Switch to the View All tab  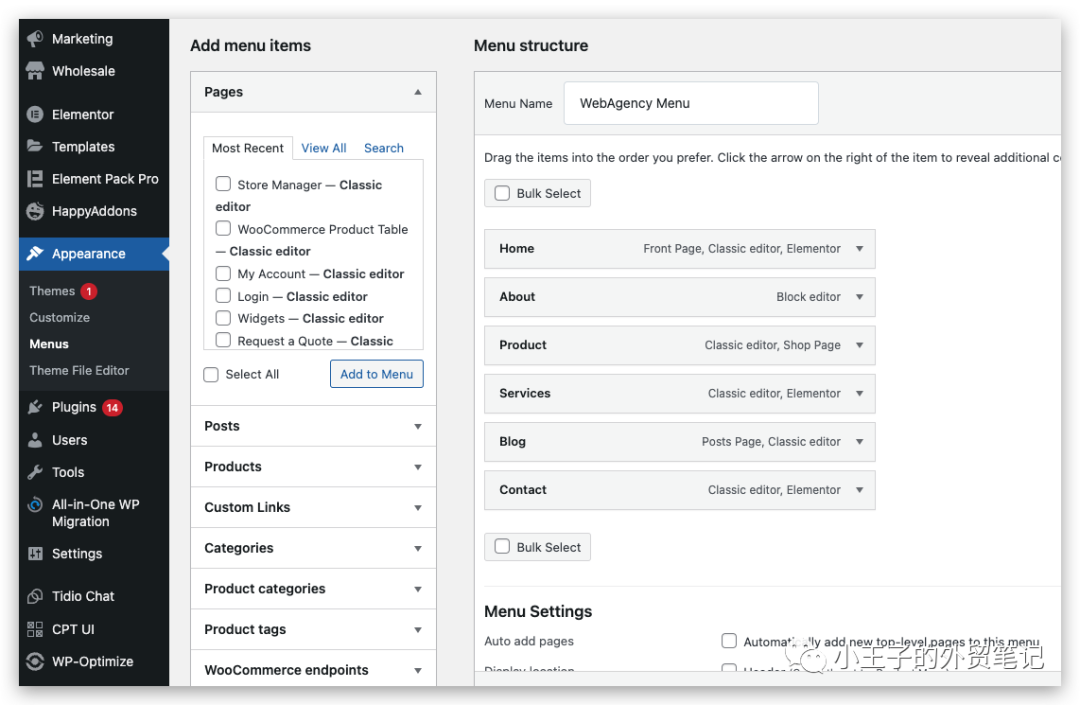click(324, 148)
